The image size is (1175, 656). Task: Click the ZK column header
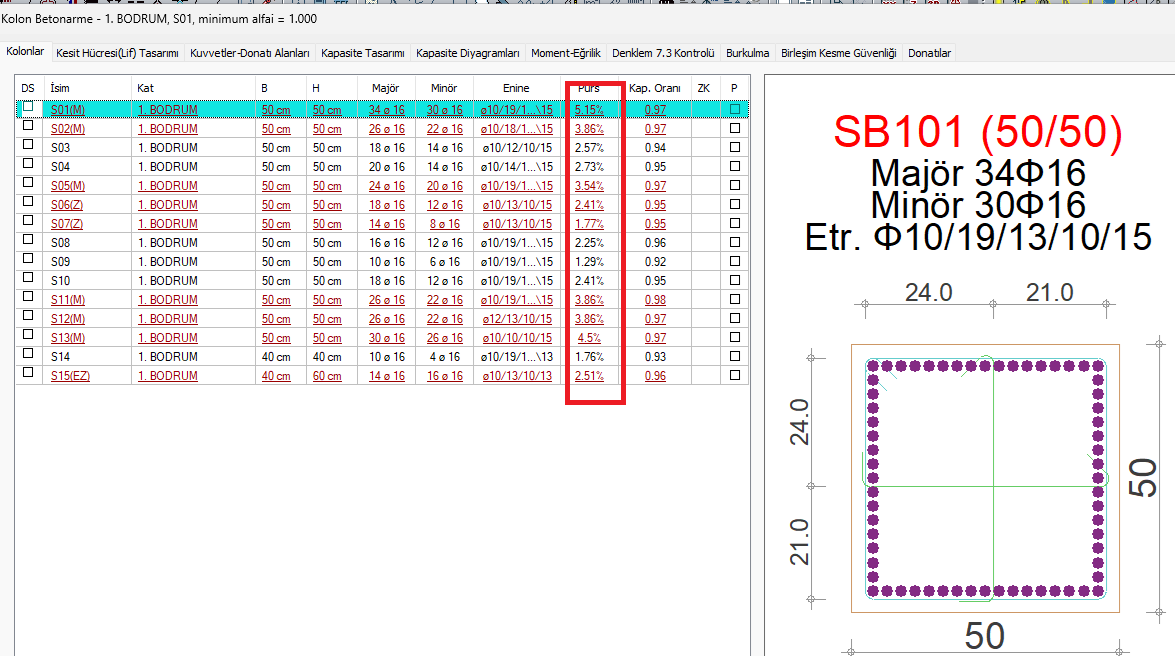[704, 88]
